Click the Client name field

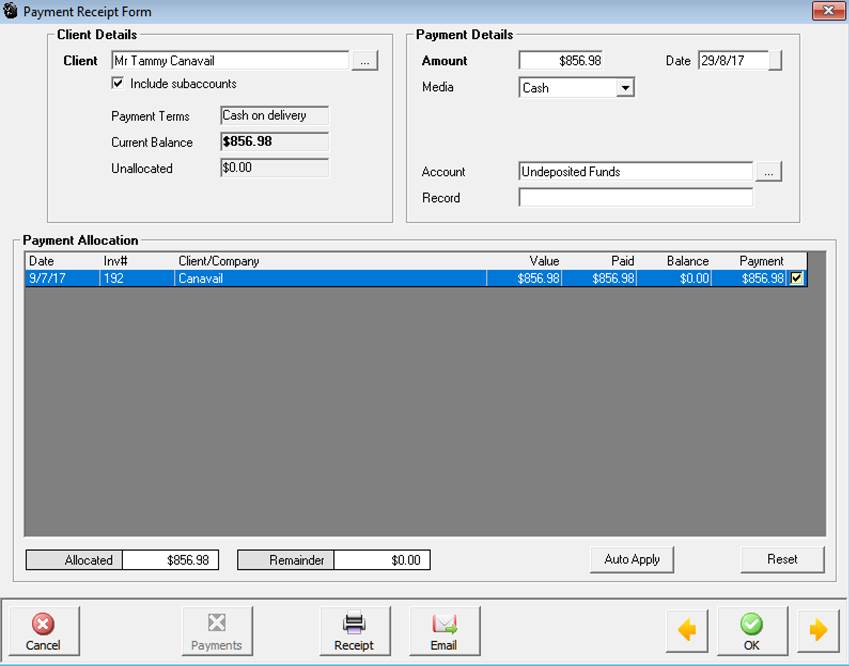pyautogui.click(x=230, y=61)
